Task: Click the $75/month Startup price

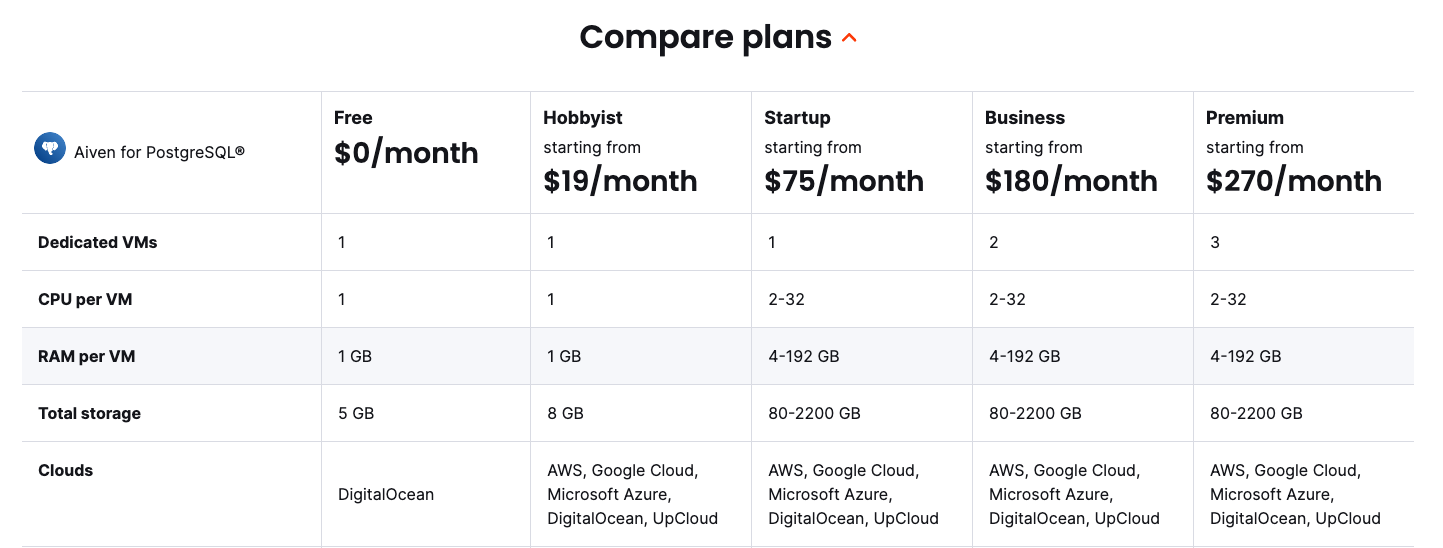Action: 844,181
